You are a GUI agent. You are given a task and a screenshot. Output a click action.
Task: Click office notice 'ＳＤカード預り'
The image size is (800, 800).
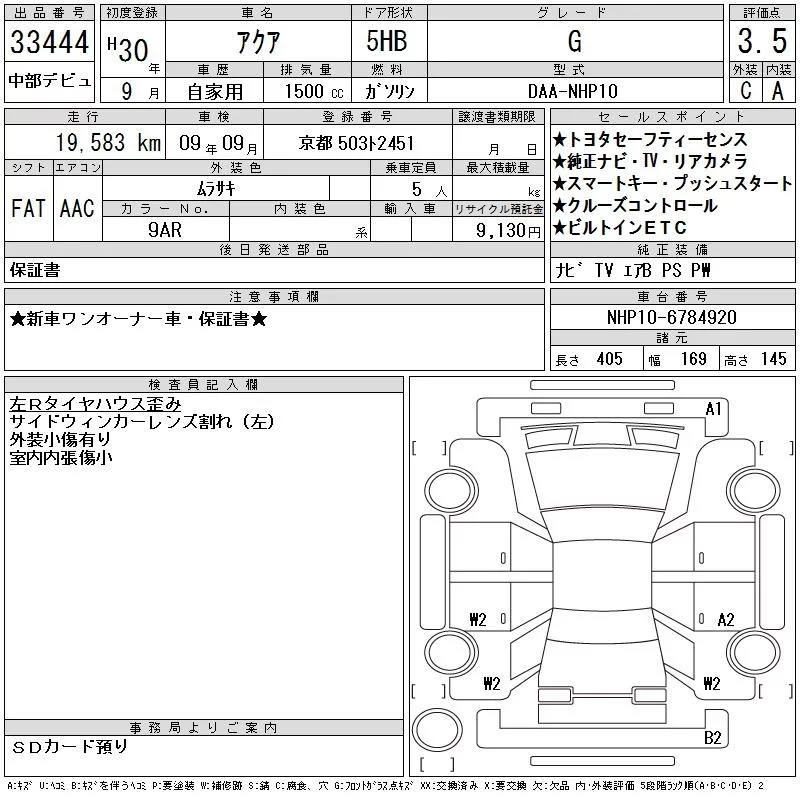(69, 746)
